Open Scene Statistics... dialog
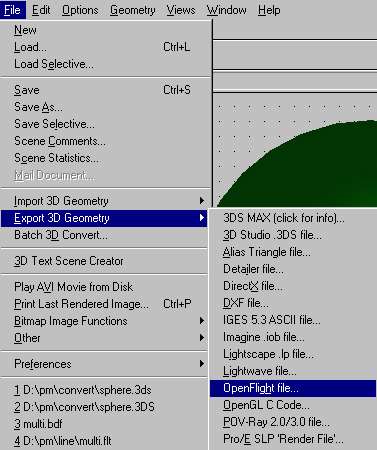The width and height of the screenshot is (377, 450). coord(105,158)
